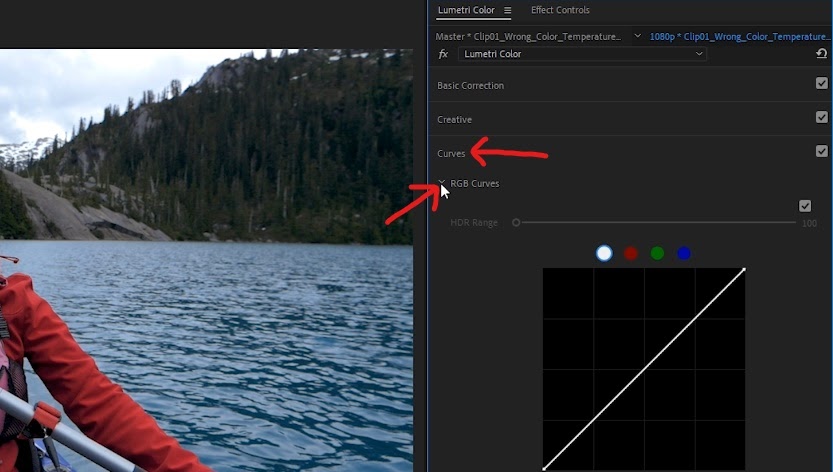
Task: Click the top-right RGB curve point
Action: pyautogui.click(x=744, y=270)
